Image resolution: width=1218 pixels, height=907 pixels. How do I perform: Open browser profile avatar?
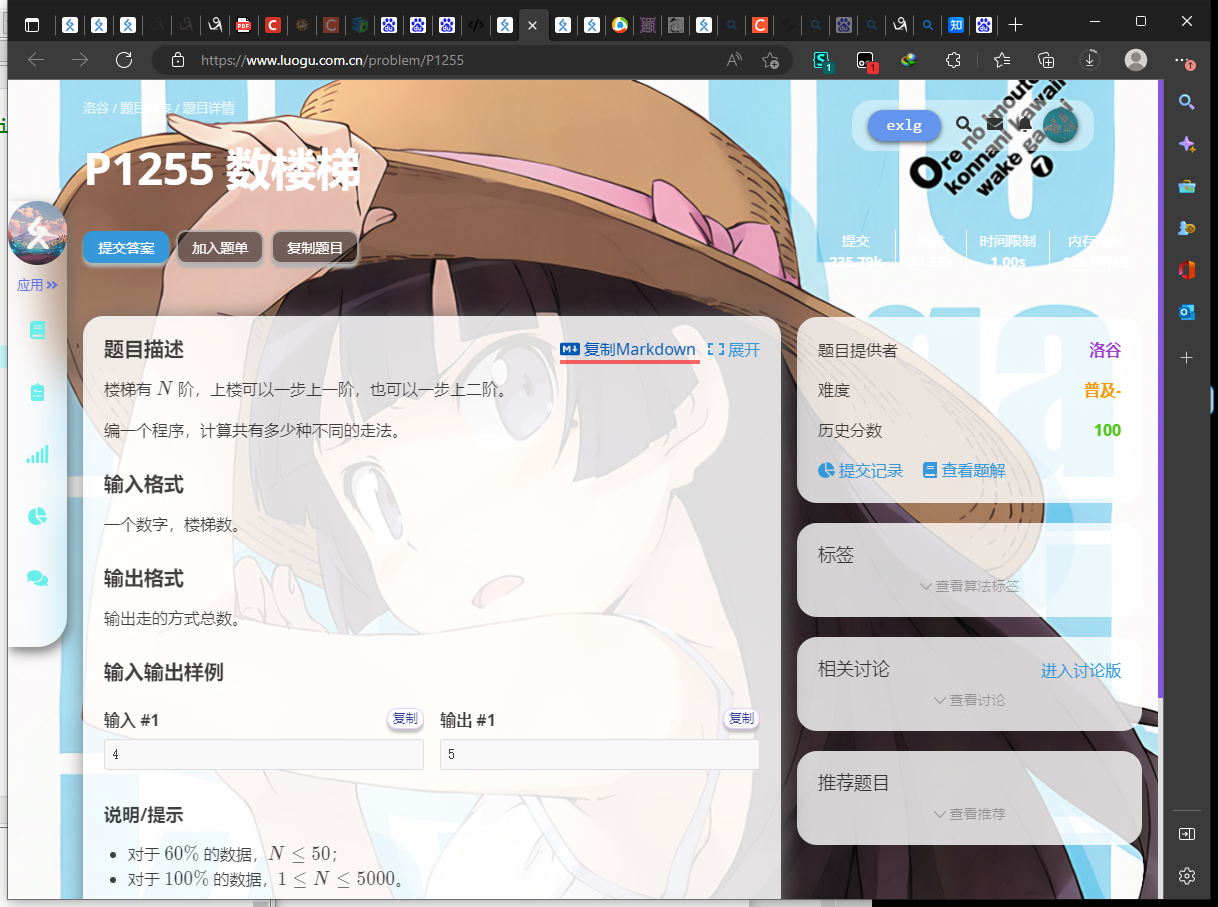[1136, 60]
